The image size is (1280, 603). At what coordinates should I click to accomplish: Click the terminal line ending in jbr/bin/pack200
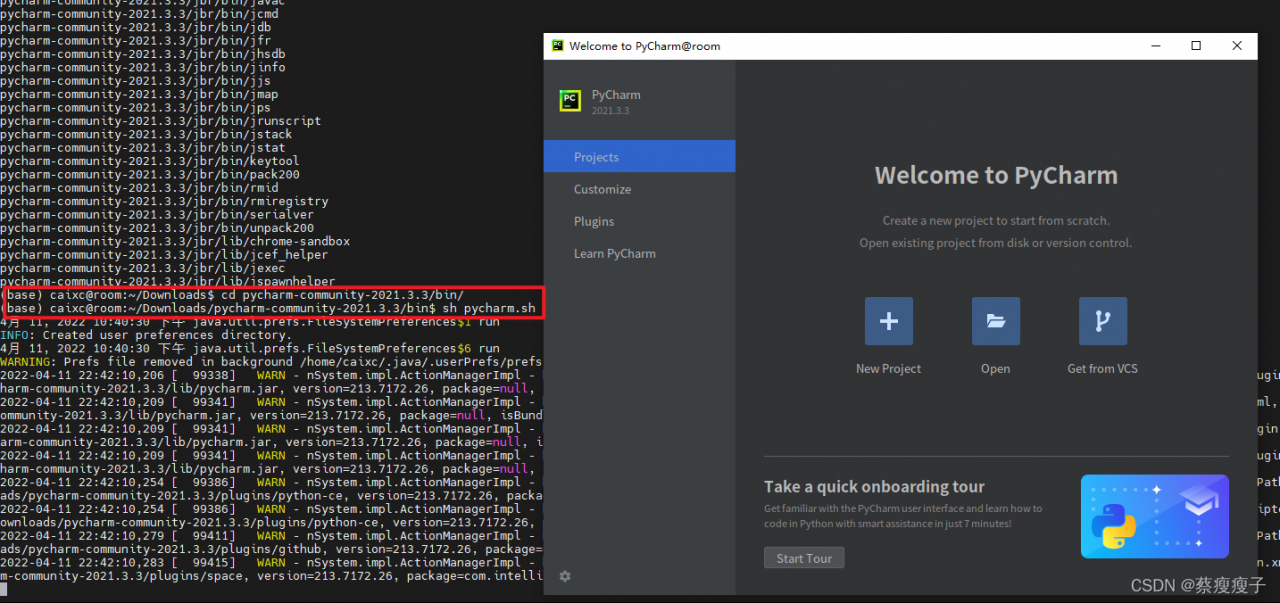[x=150, y=174]
